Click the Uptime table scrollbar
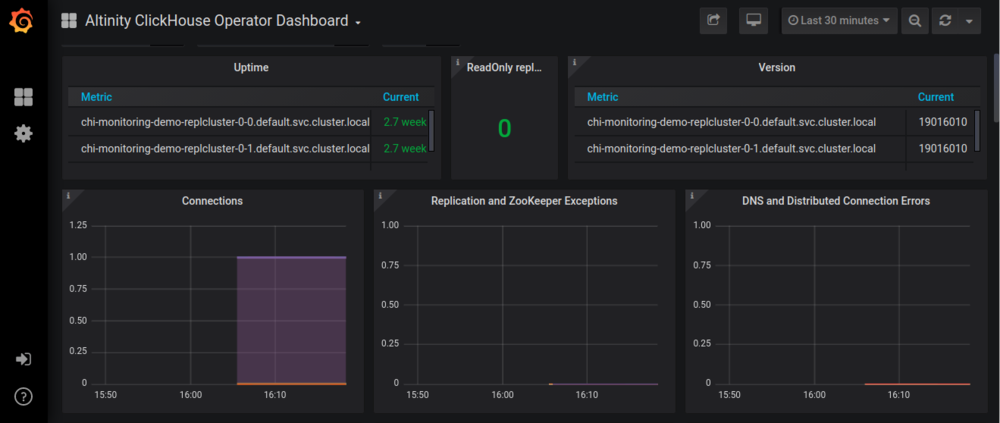The width and height of the screenshot is (1000, 423). coord(432,130)
